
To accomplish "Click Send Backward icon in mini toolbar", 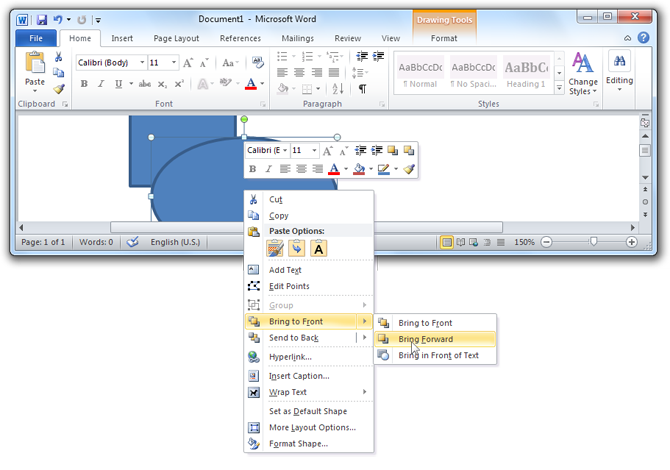I will tap(408, 150).
